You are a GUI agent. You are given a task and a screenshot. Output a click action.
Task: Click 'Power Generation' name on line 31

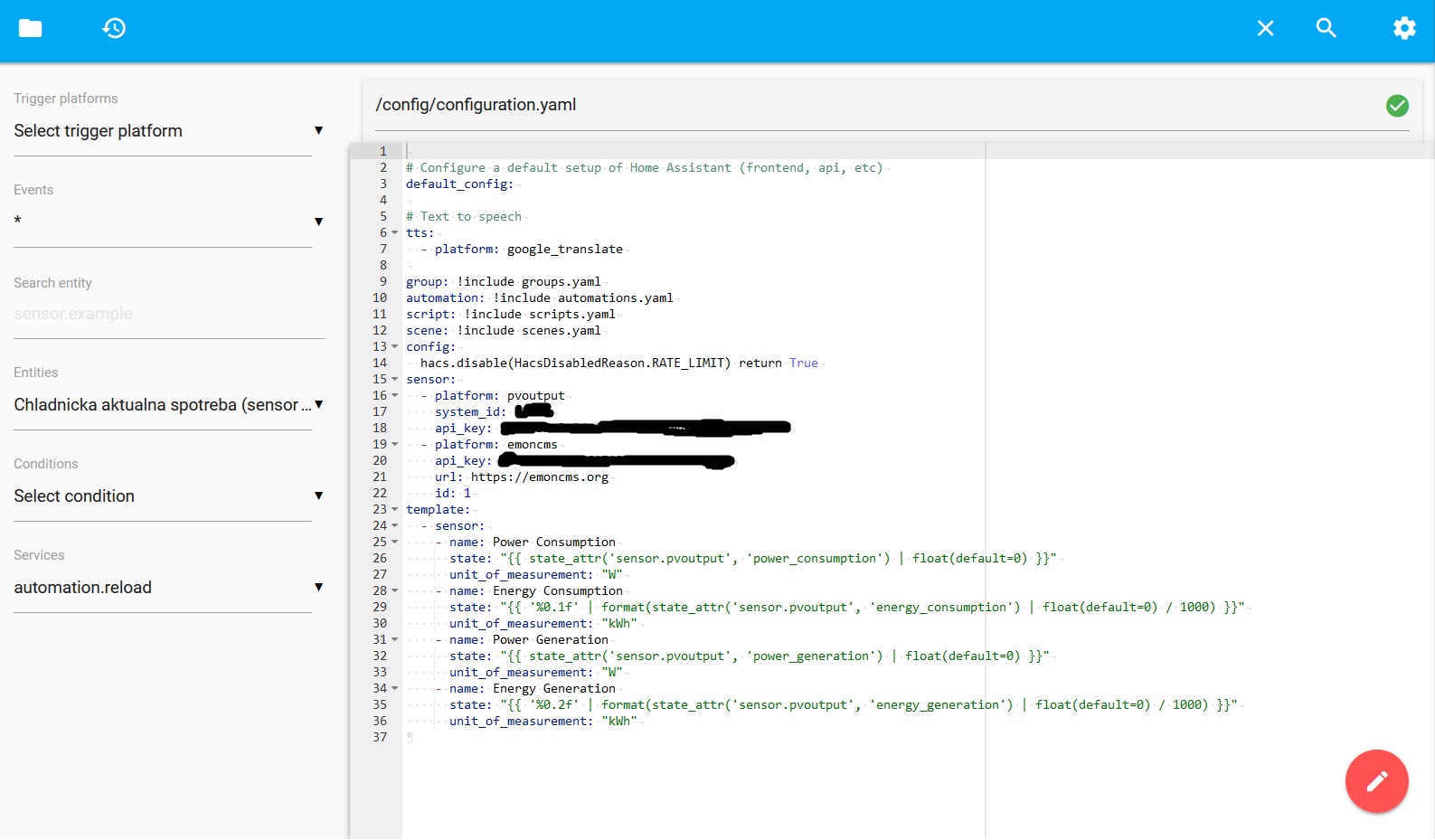point(551,640)
